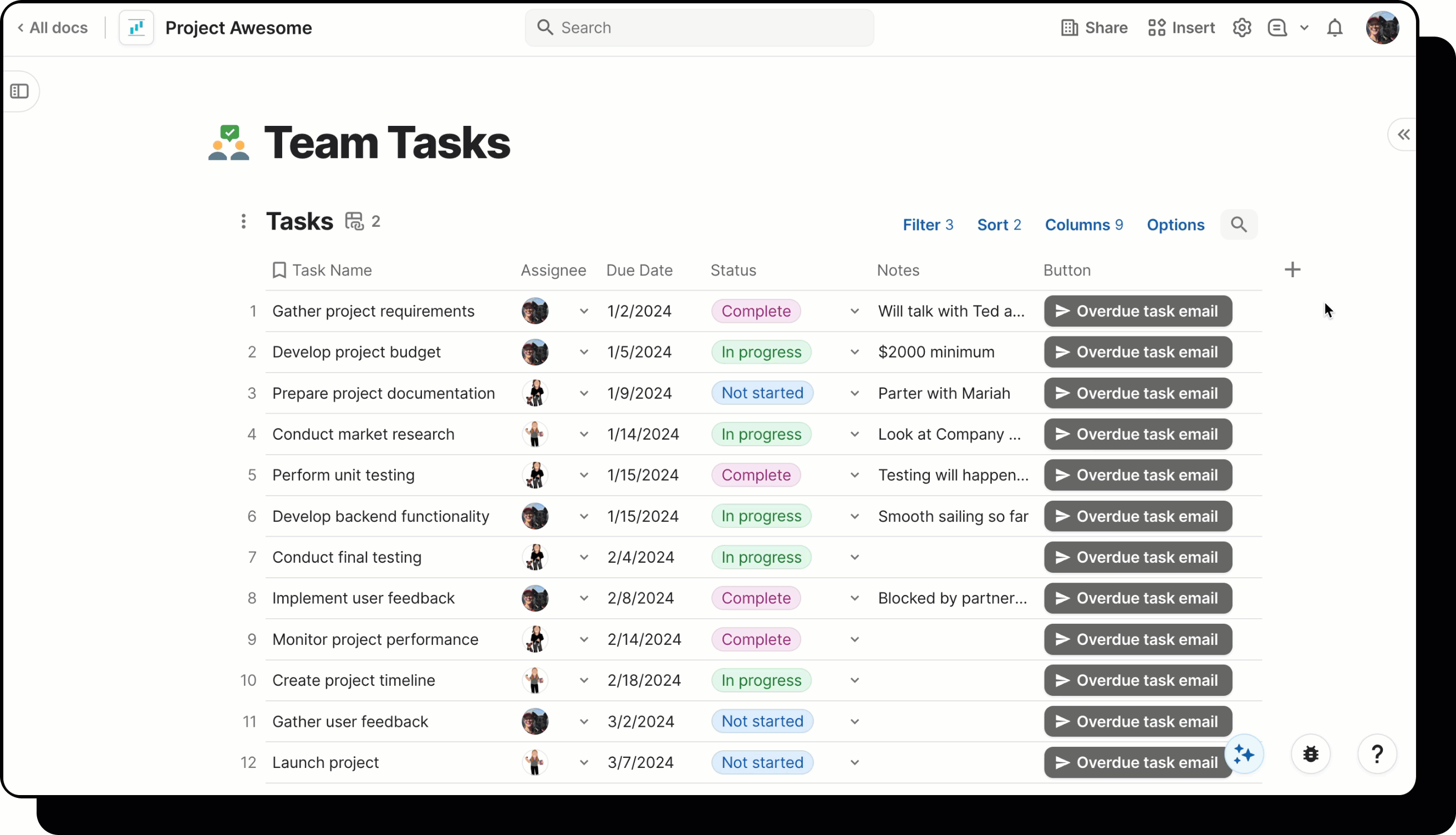Image resolution: width=1456 pixels, height=835 pixels.
Task: Click the Search input field
Action: [699, 28]
